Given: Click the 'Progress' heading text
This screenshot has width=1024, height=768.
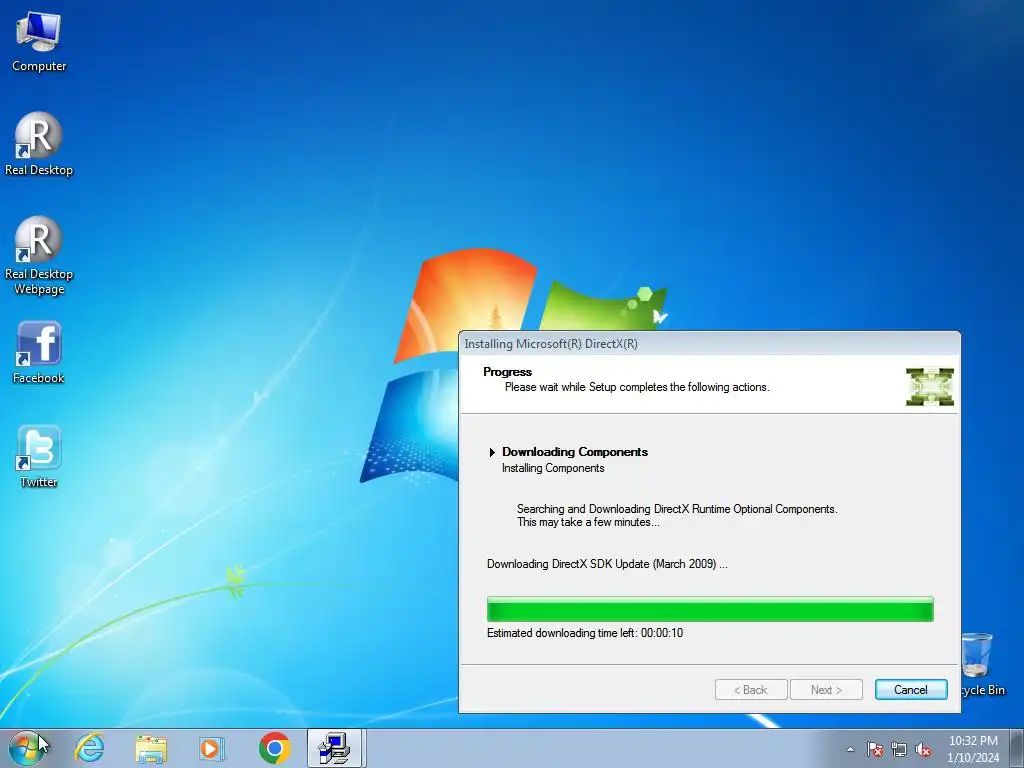Looking at the screenshot, I should [x=507, y=372].
